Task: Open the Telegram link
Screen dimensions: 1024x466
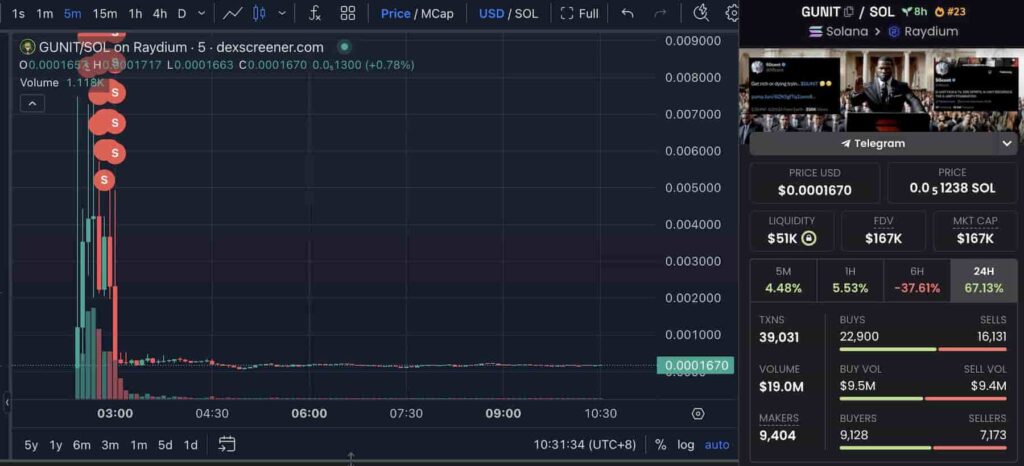Action: click(872, 143)
